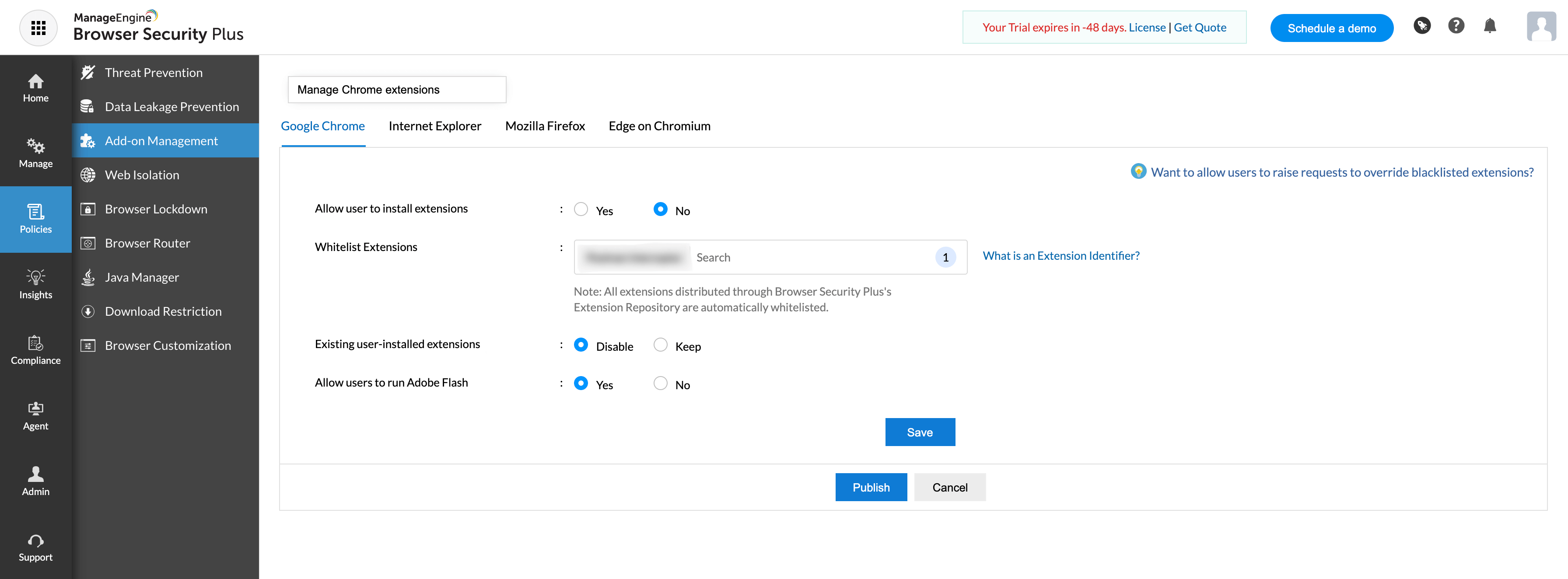Open Insights lightbulb section

[35, 285]
